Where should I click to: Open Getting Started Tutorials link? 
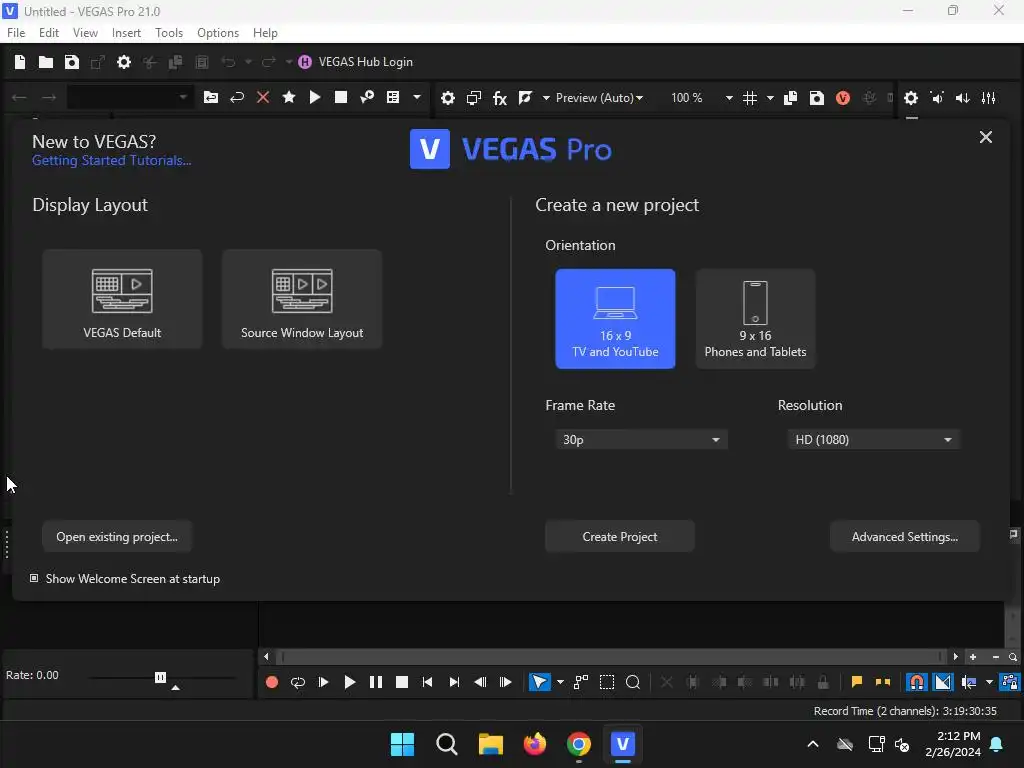click(x=112, y=161)
